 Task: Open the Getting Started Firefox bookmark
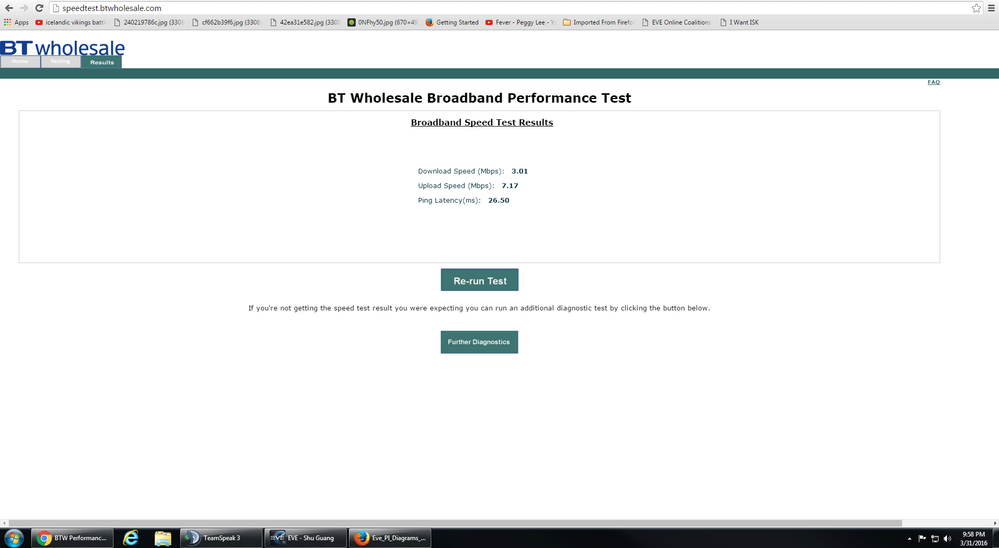452,22
